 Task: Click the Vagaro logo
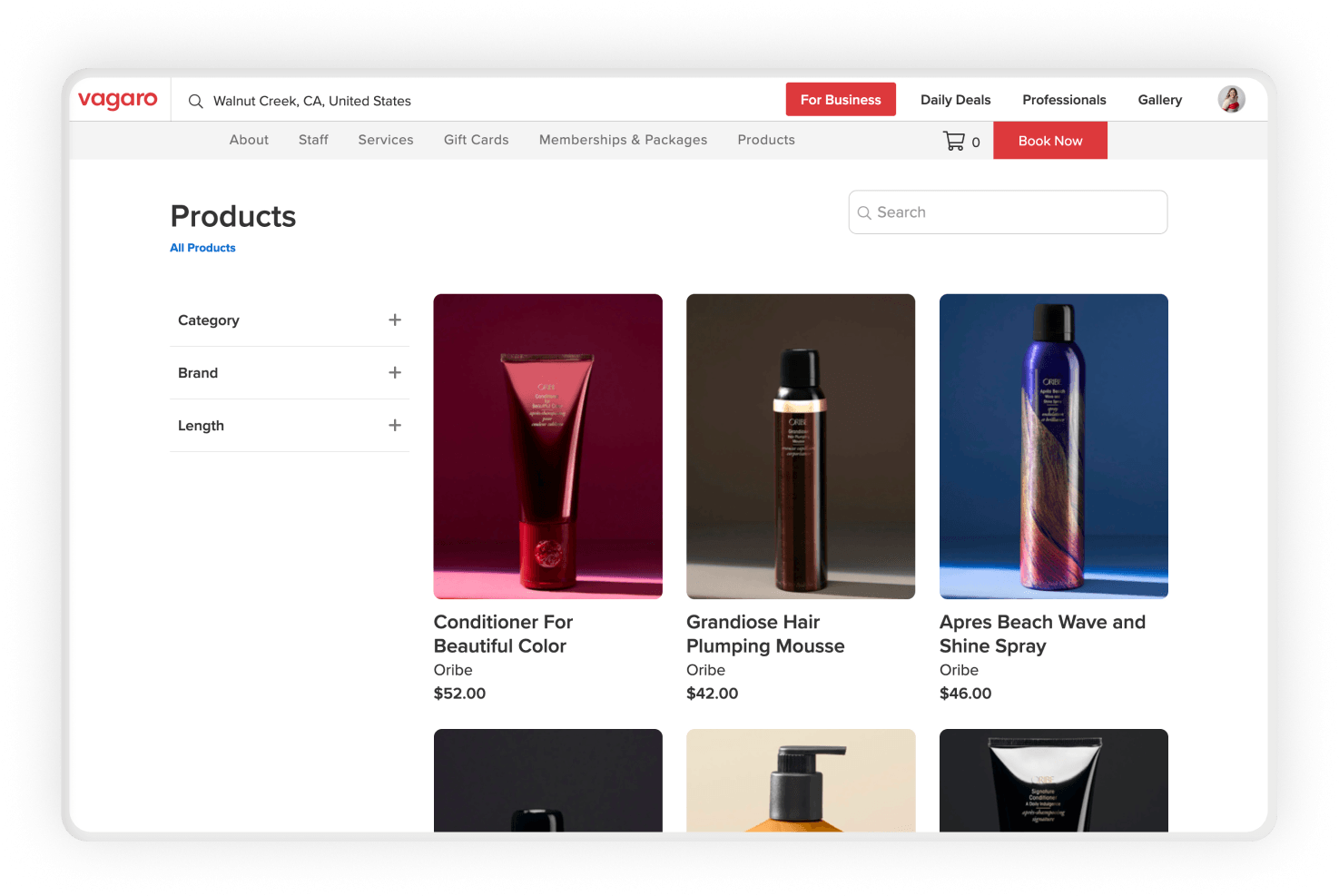118,100
